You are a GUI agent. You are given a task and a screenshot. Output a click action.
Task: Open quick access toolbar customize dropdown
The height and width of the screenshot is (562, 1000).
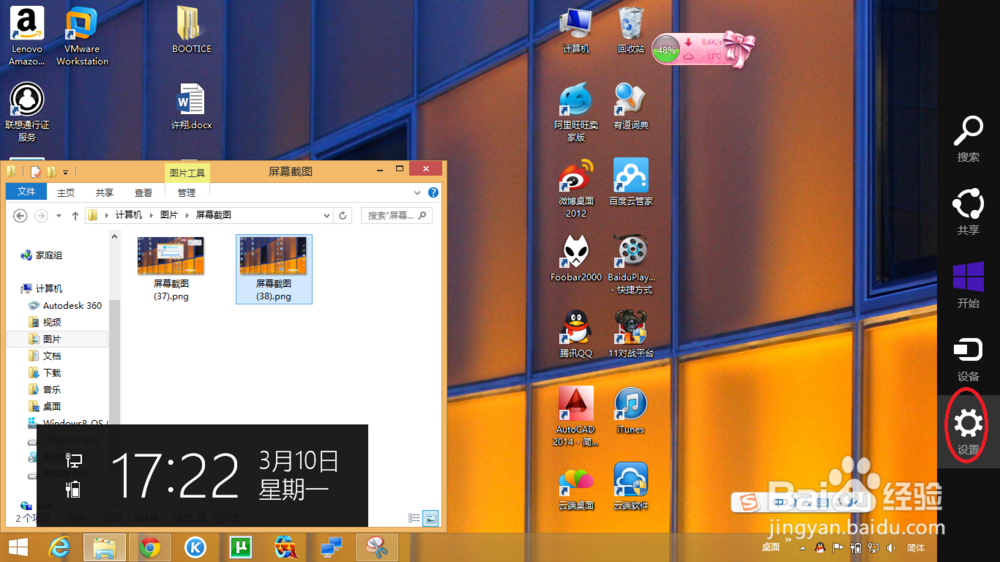pyautogui.click(x=65, y=172)
